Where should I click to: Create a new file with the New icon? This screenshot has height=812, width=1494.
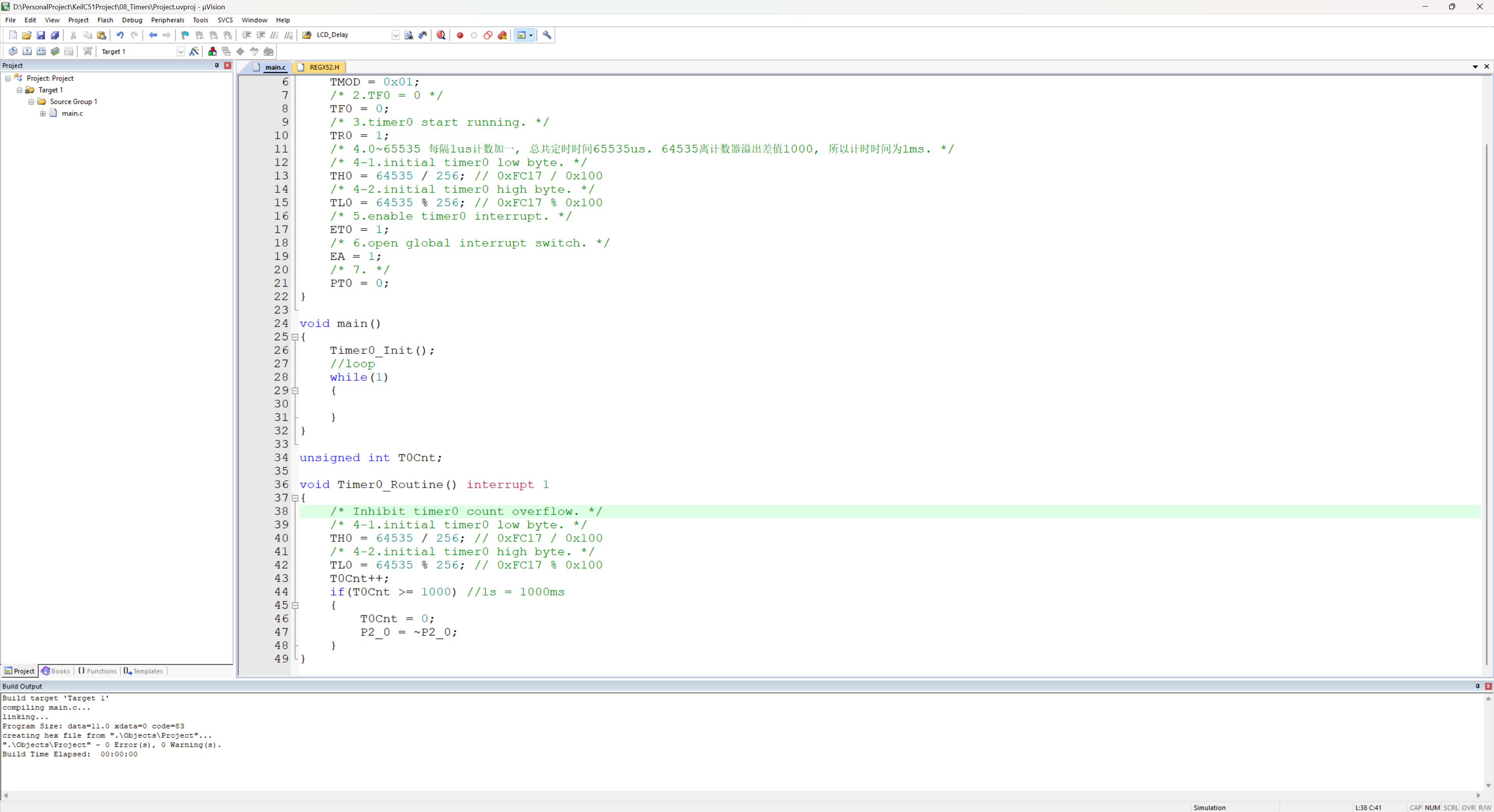(x=13, y=35)
